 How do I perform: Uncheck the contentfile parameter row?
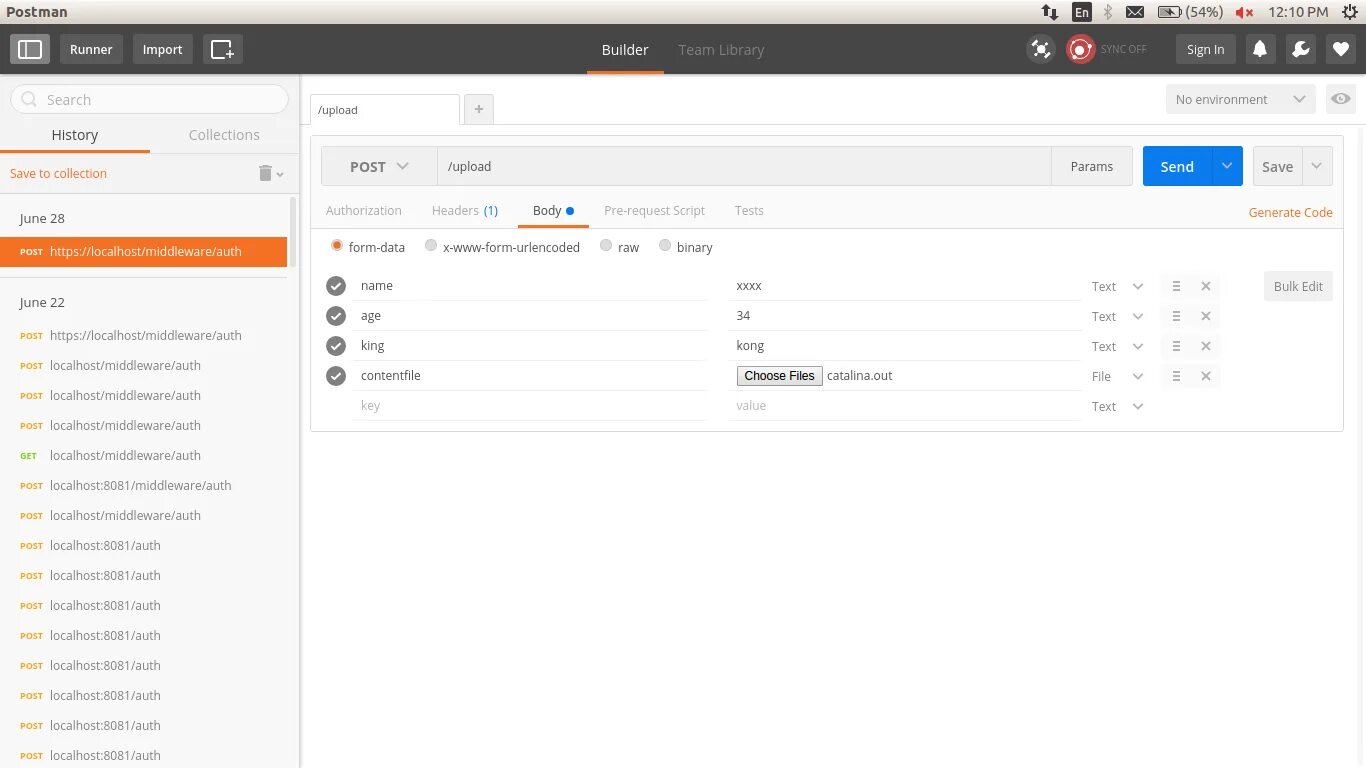tap(336, 376)
